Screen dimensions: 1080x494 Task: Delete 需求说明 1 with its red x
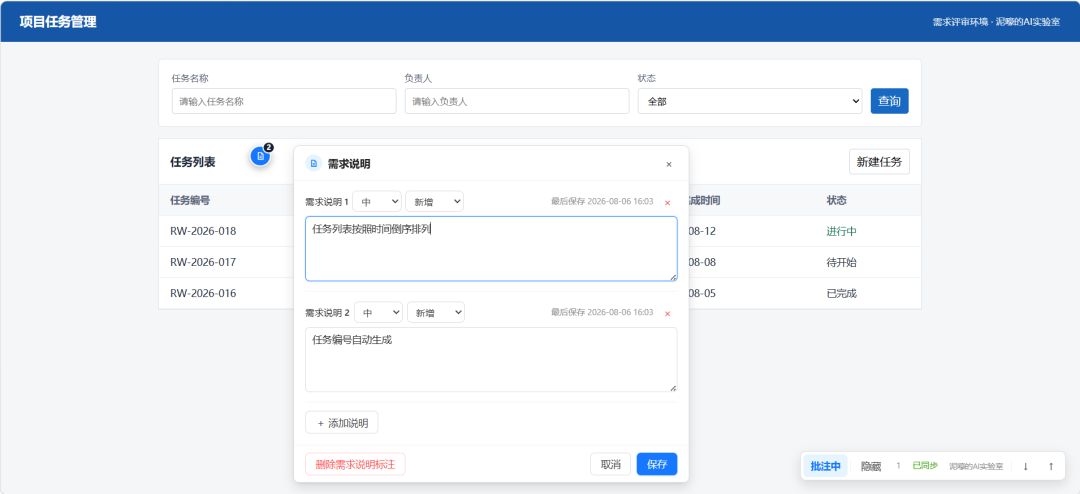pyautogui.click(x=667, y=203)
